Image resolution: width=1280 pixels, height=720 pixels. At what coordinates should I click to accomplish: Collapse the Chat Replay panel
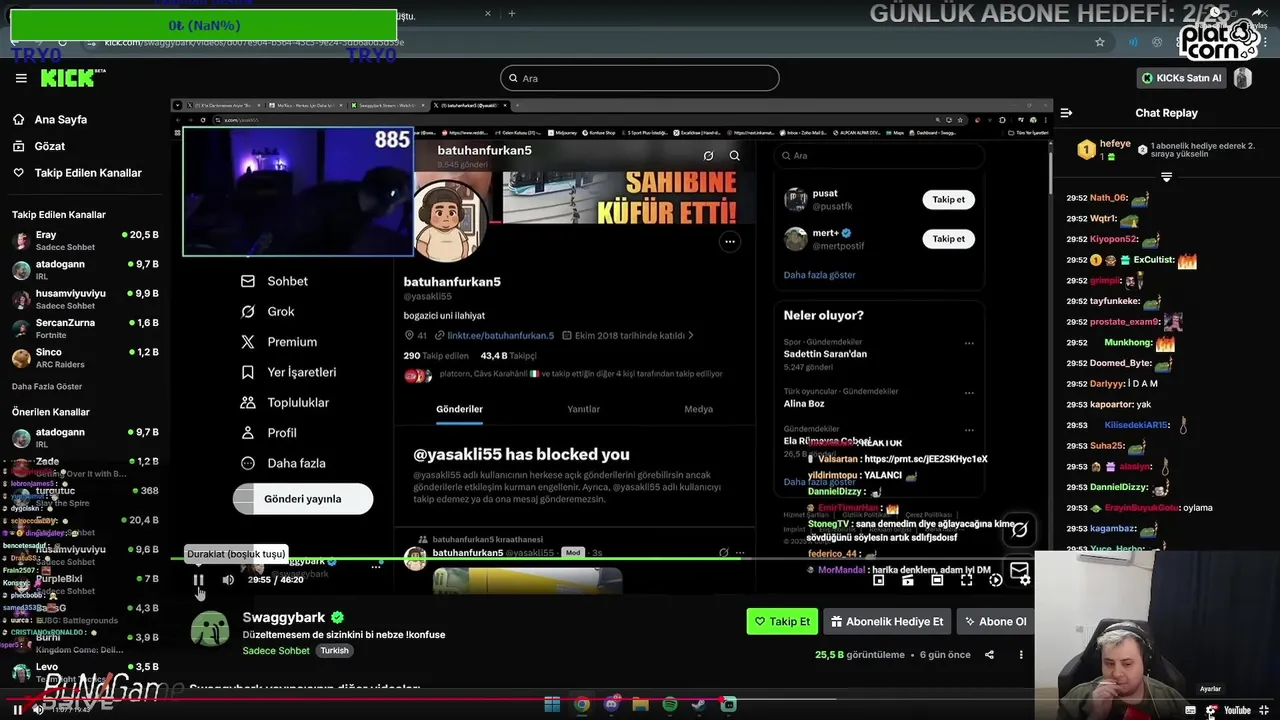tap(1066, 113)
